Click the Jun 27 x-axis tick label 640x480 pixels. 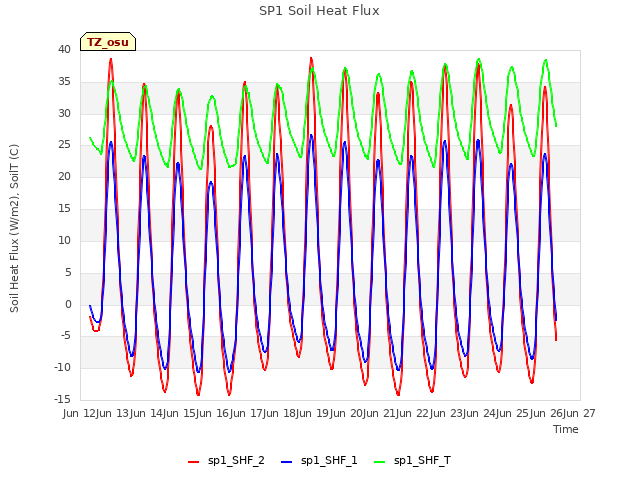pos(580,413)
